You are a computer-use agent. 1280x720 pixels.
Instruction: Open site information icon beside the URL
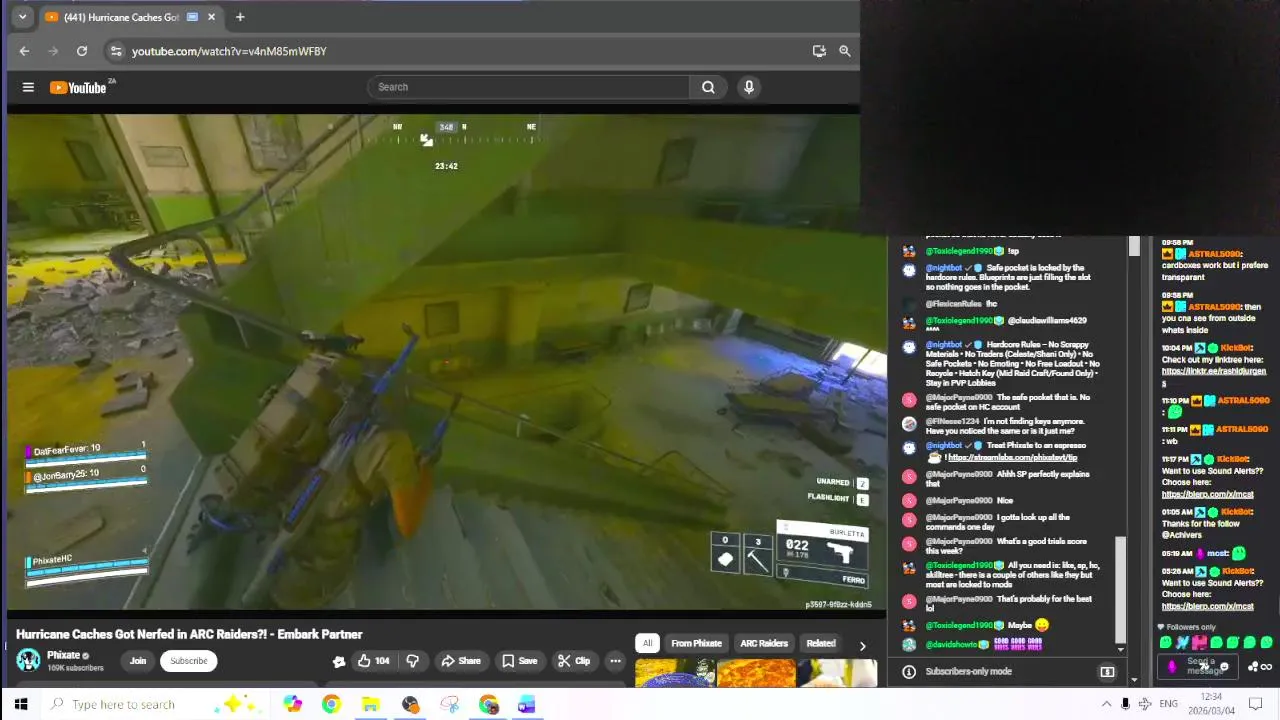coord(116,51)
